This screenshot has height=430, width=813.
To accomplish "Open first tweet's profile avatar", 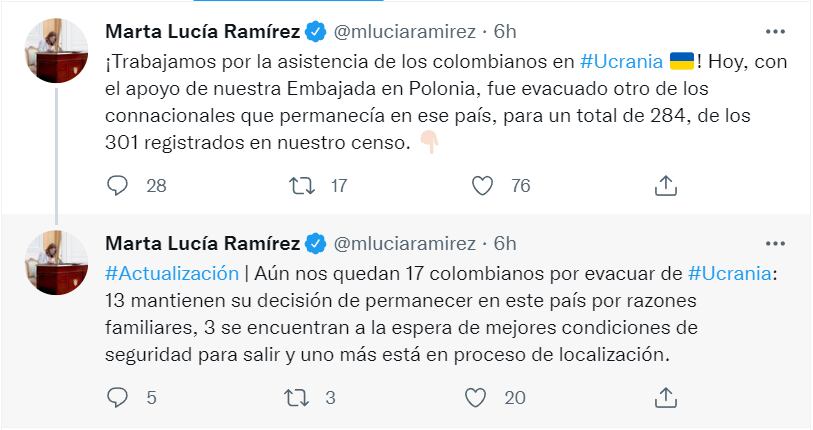I will [55, 49].
